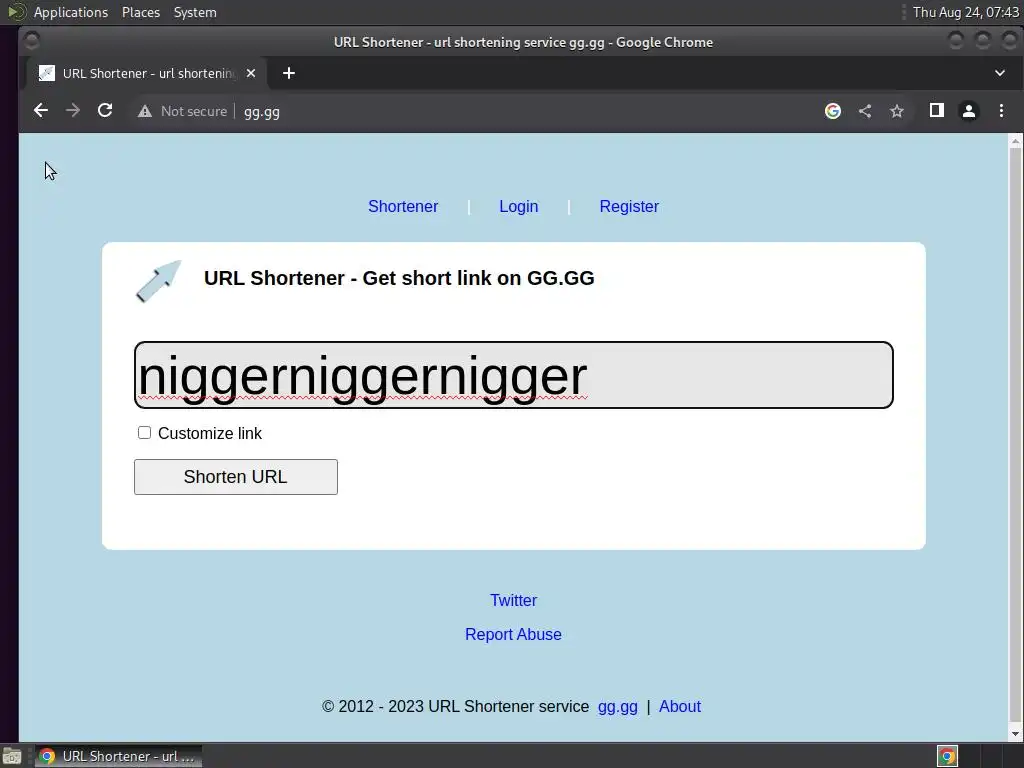The image size is (1024, 768).
Task: Click the clock showing Thu Aug 24
Action: pos(965,12)
